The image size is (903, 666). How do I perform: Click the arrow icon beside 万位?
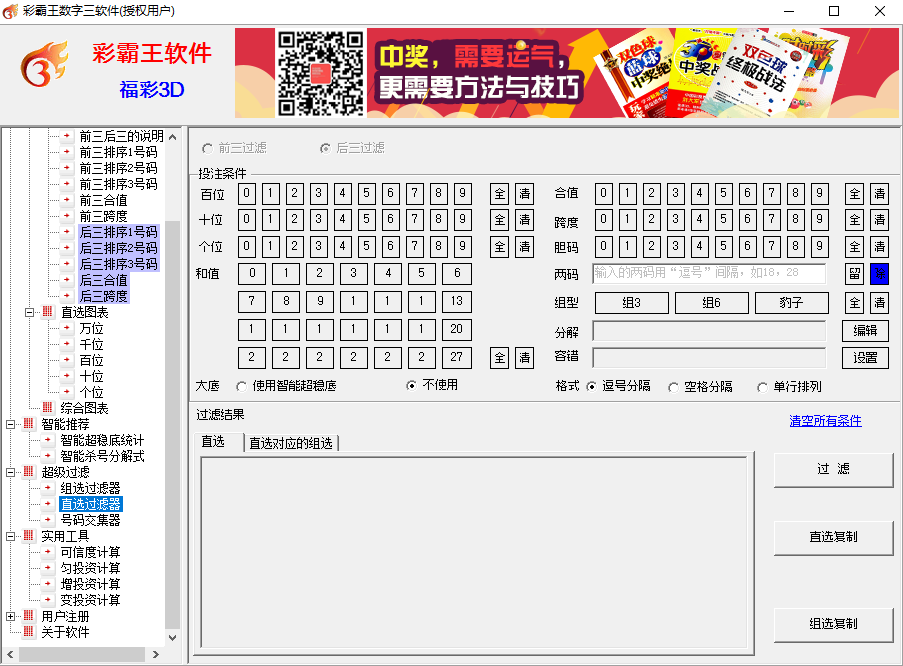[67, 328]
